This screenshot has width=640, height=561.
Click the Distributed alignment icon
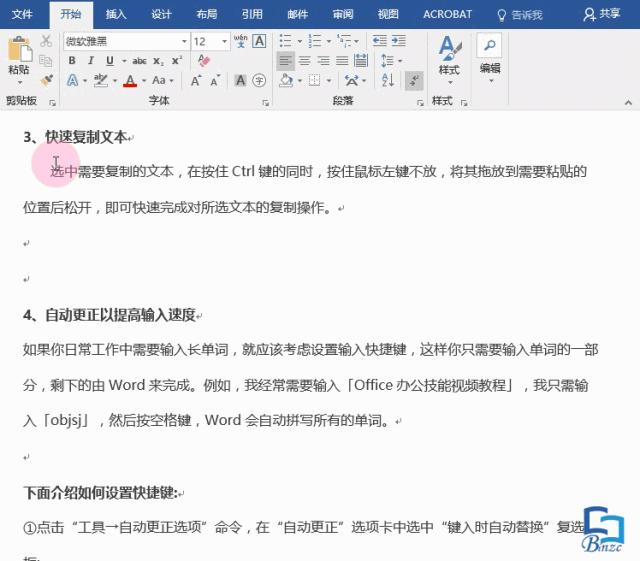click(361, 61)
